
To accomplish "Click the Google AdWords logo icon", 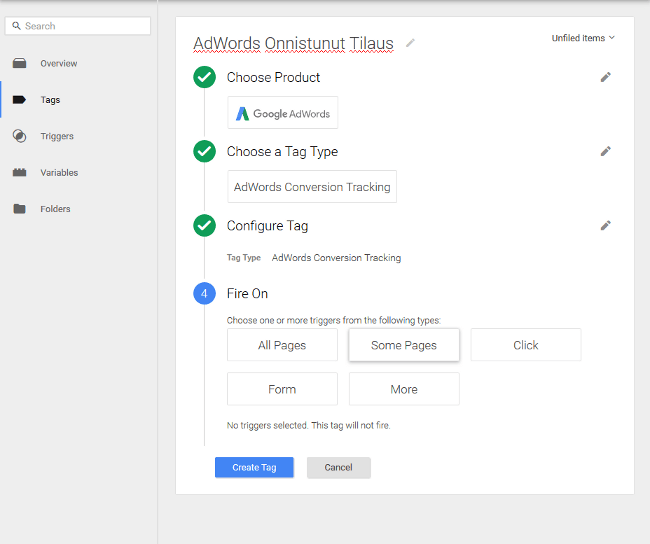I will [x=242, y=114].
